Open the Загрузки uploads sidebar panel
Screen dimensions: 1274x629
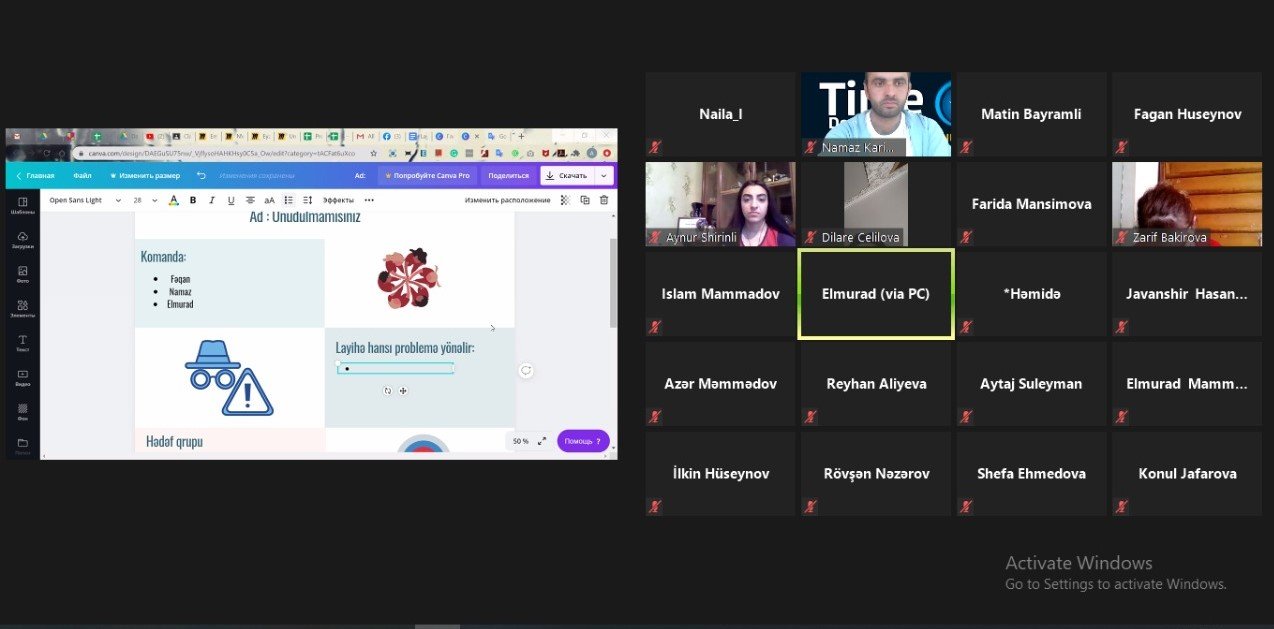point(22,240)
